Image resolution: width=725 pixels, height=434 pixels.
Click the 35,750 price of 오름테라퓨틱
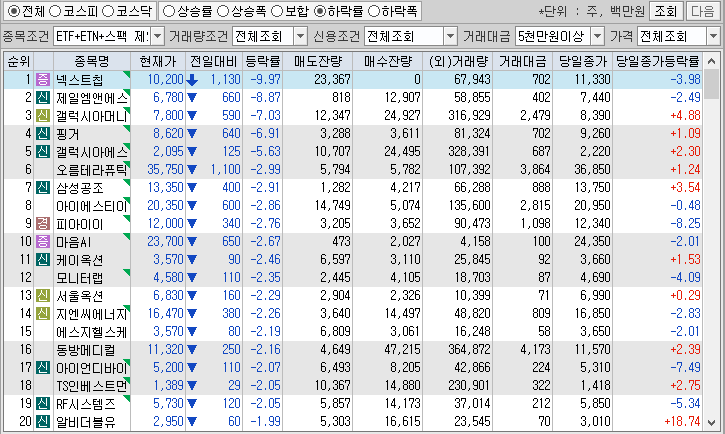(x=165, y=170)
